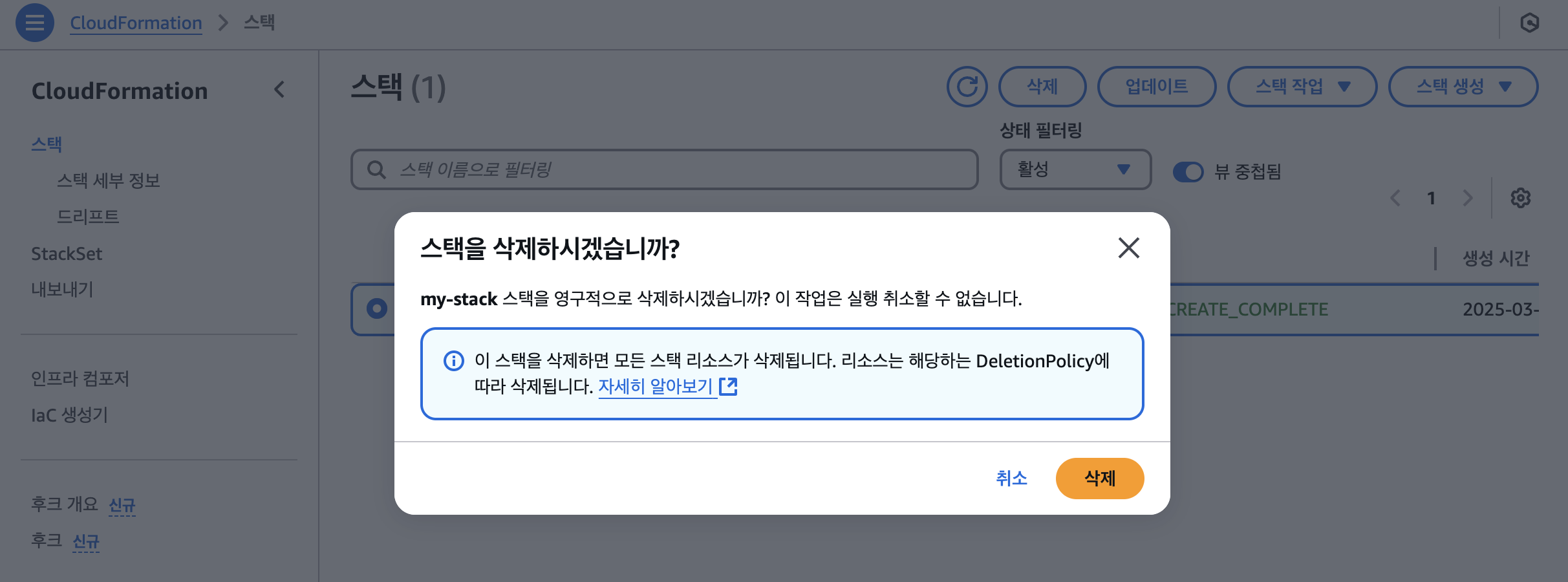1568x582 pixels.
Task: Click the 삭제 button in the stack toolbar
Action: [x=1042, y=87]
